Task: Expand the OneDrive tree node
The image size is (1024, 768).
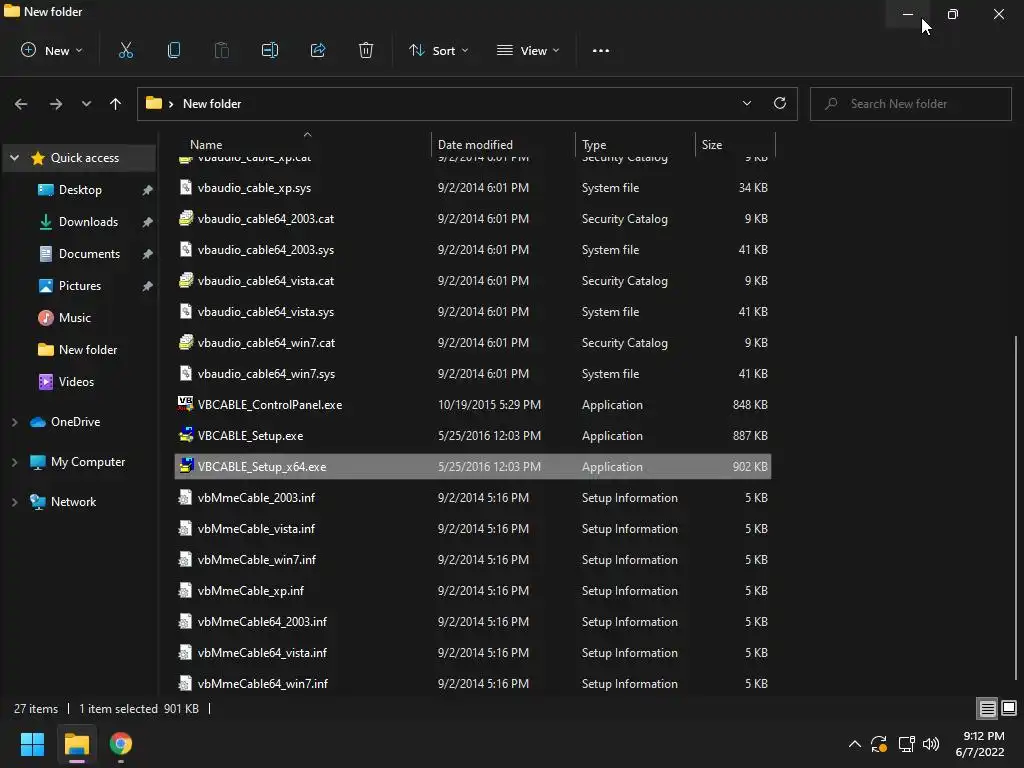Action: tap(14, 422)
